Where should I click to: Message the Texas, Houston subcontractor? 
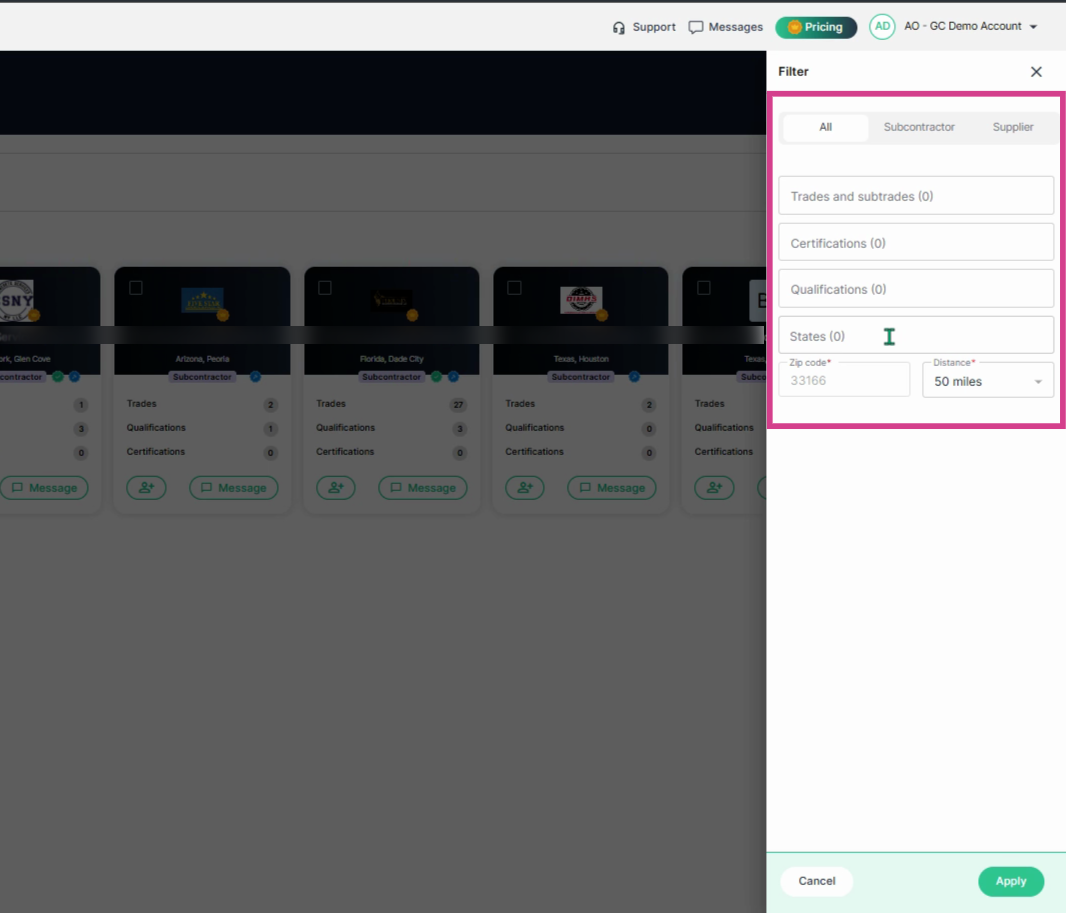click(612, 487)
